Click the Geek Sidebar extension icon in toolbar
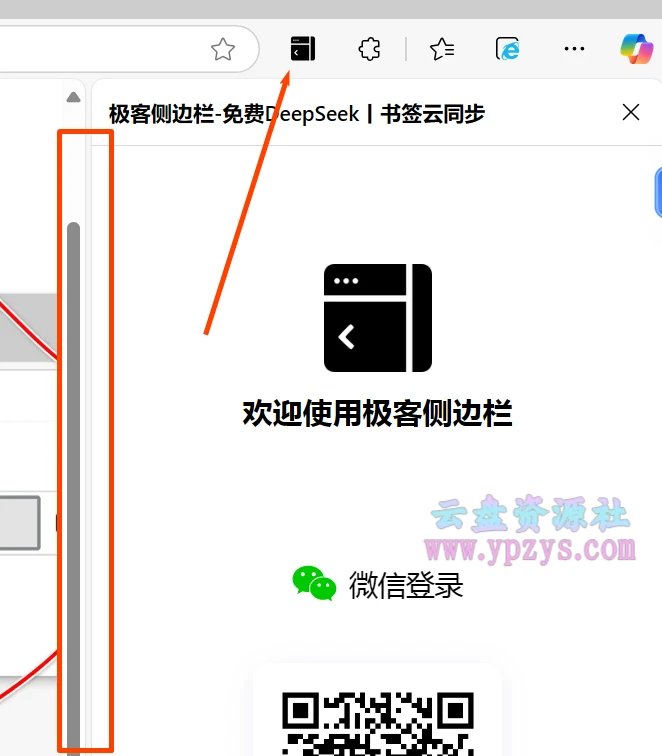 pyautogui.click(x=302, y=48)
